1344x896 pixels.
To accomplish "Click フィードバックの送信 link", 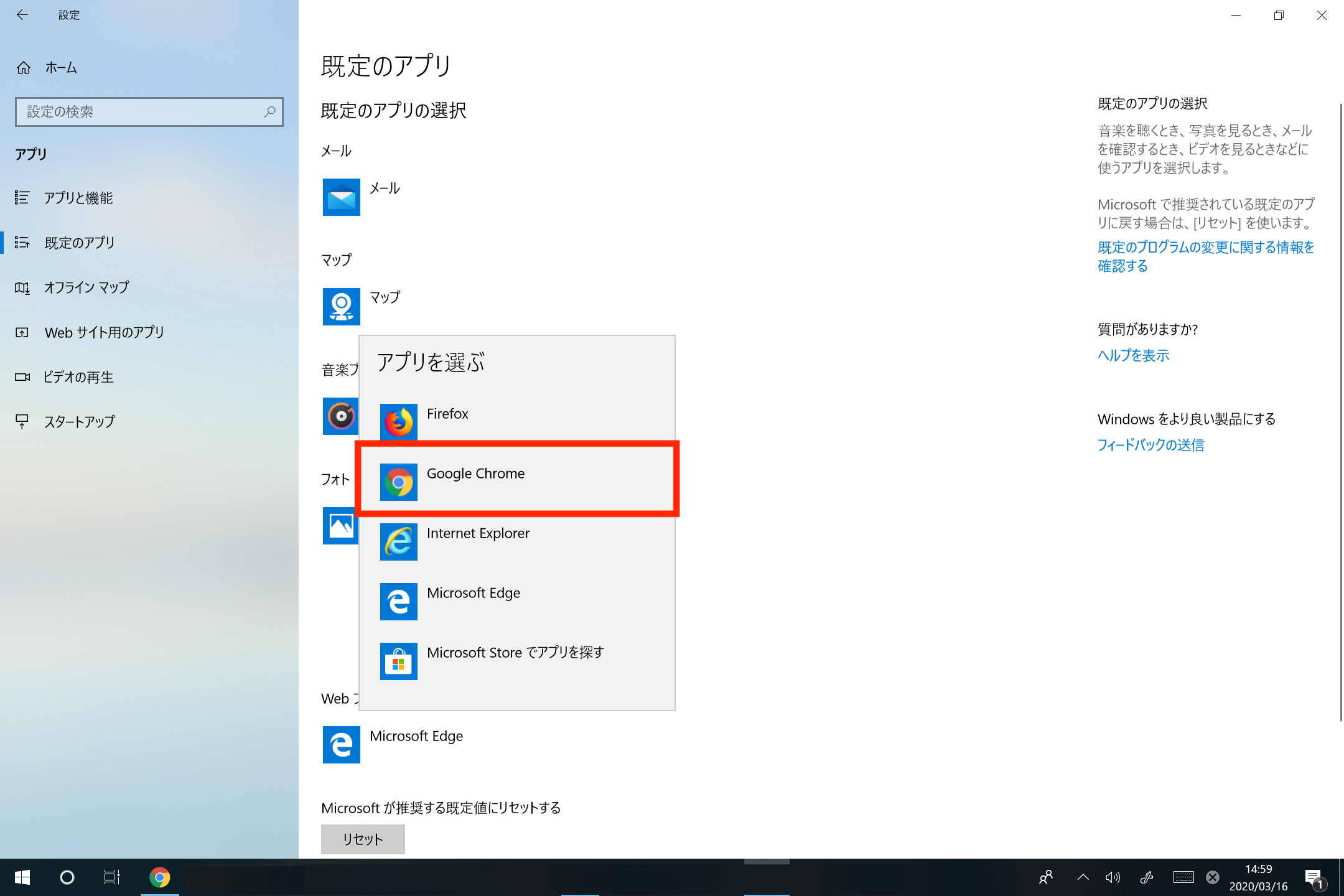I will [x=1150, y=445].
